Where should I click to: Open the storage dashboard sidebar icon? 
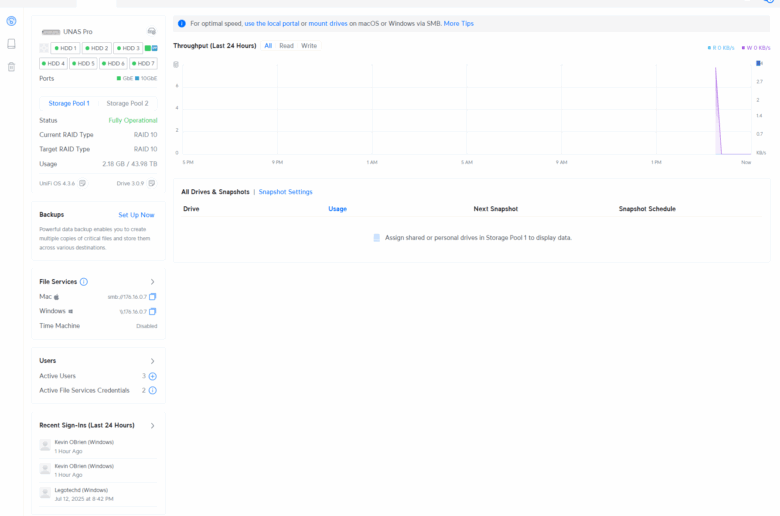(11, 21)
